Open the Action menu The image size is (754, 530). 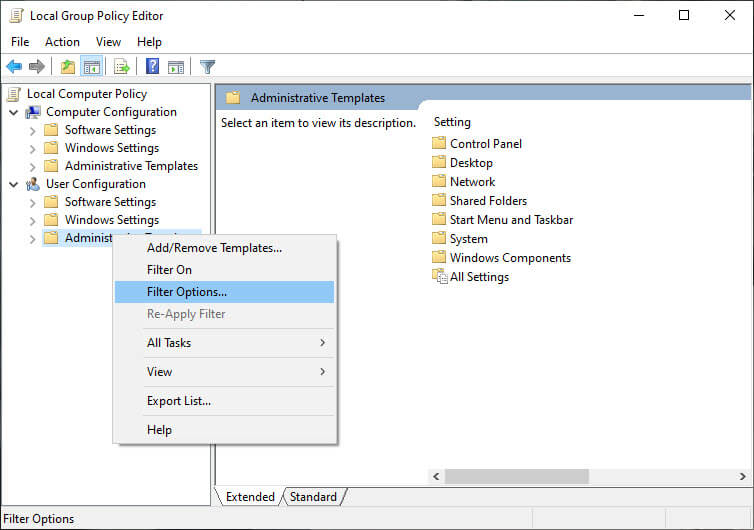(x=62, y=42)
